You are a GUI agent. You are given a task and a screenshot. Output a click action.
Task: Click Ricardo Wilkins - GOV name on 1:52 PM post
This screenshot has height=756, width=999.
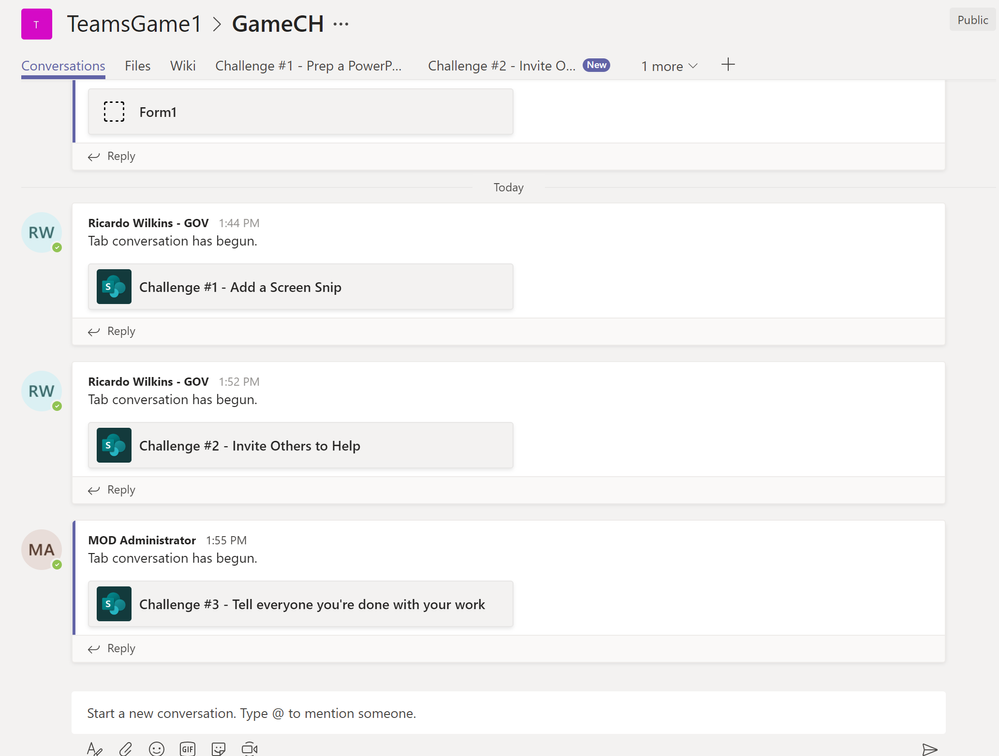148,382
